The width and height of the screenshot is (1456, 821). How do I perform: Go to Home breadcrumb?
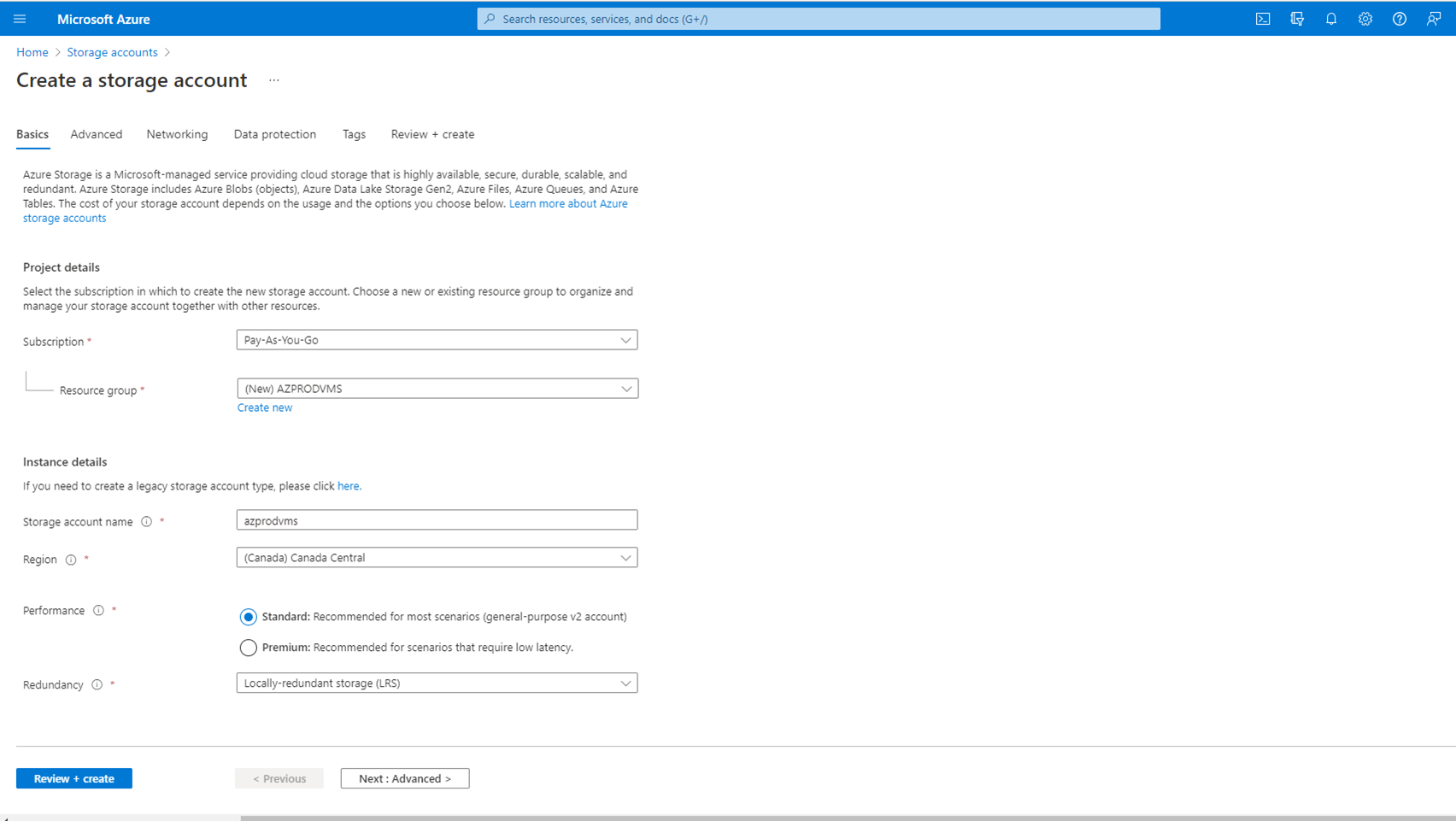(x=32, y=52)
